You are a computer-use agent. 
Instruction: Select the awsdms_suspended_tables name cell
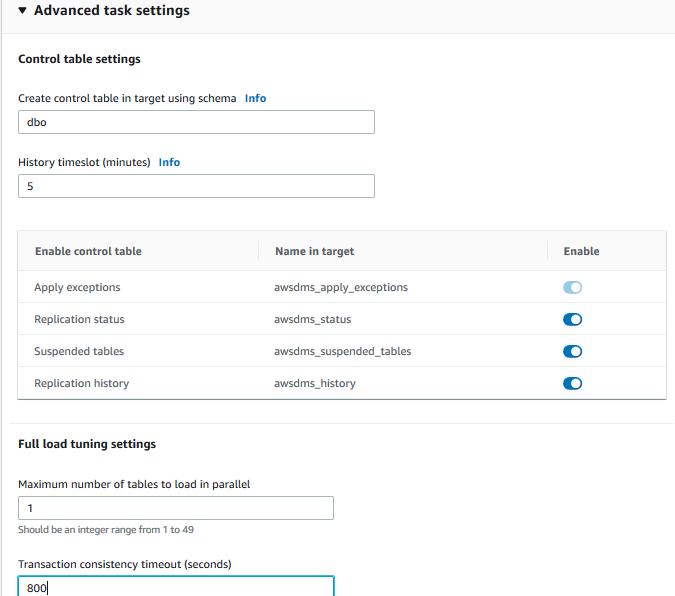342,352
